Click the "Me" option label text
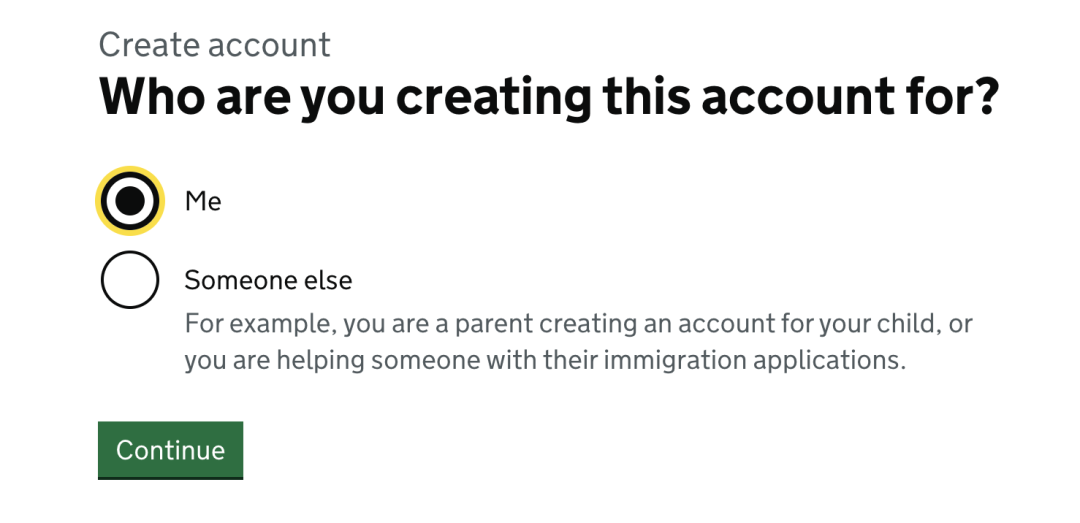The height and width of the screenshot is (523, 1080). point(203,201)
